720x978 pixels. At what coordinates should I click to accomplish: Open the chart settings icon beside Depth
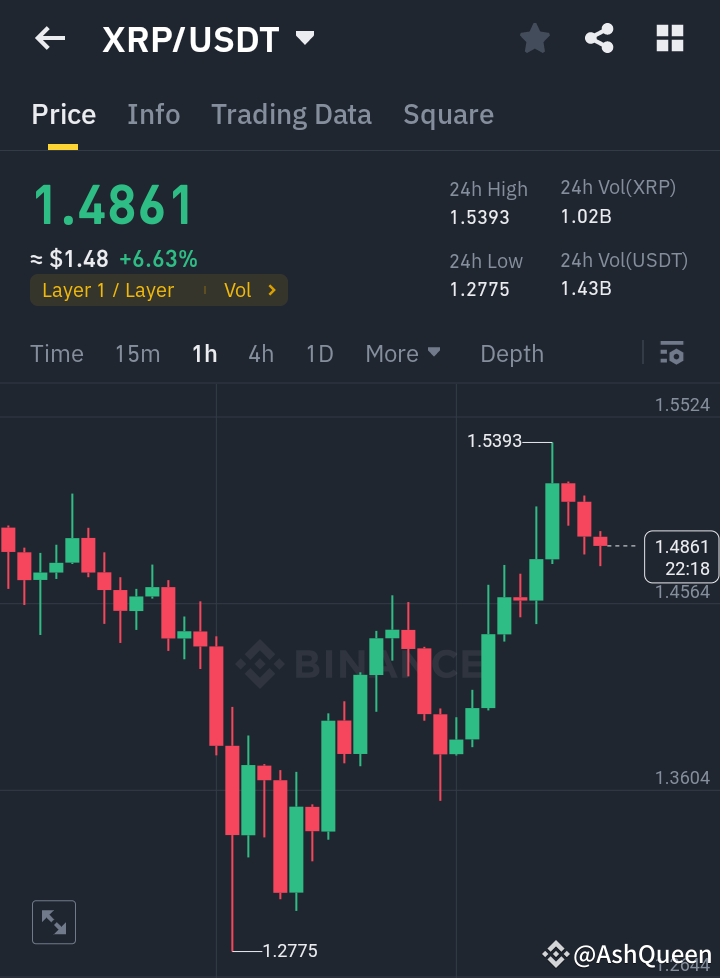point(671,353)
